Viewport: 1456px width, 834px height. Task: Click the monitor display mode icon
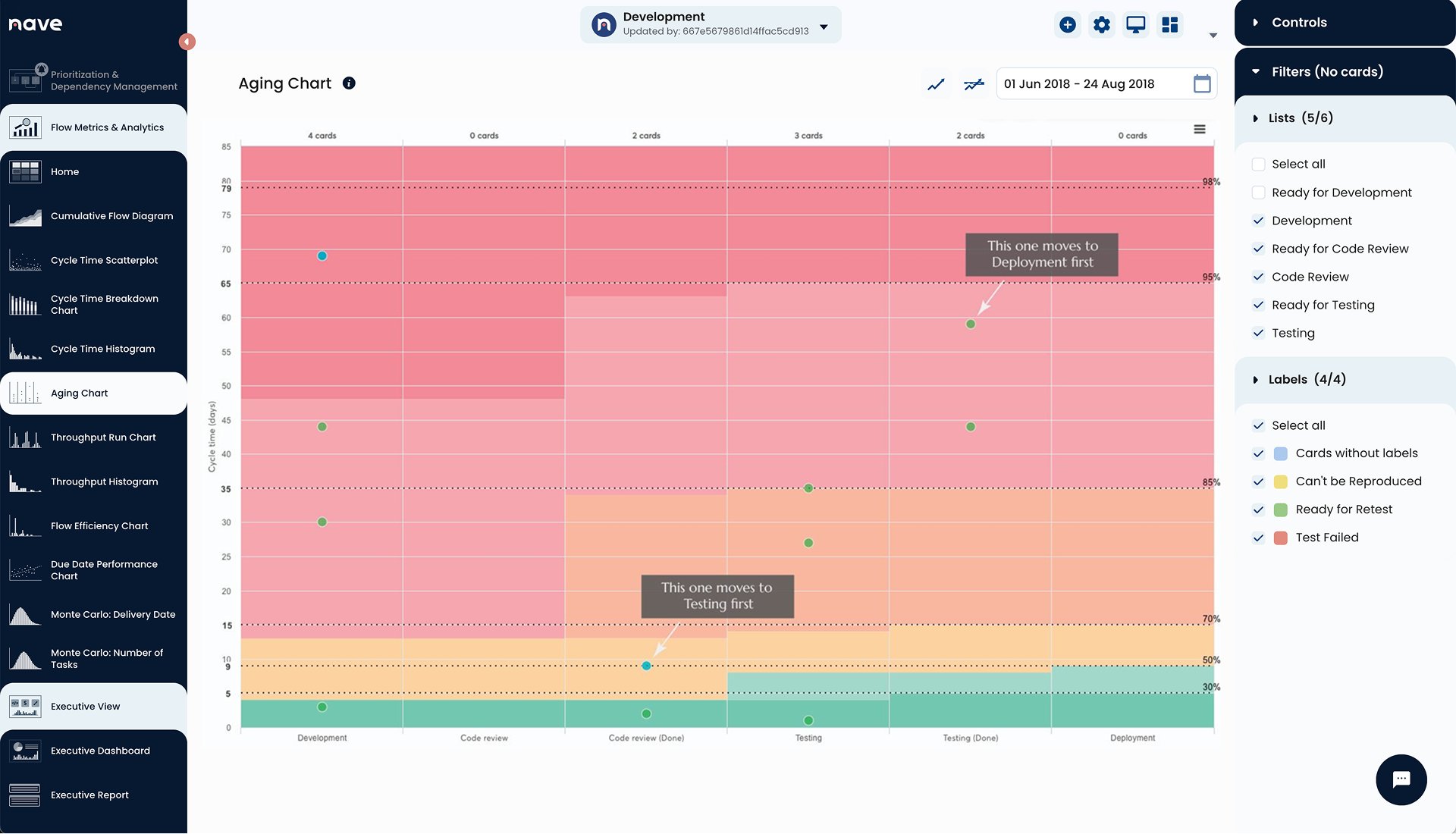[x=1135, y=25]
